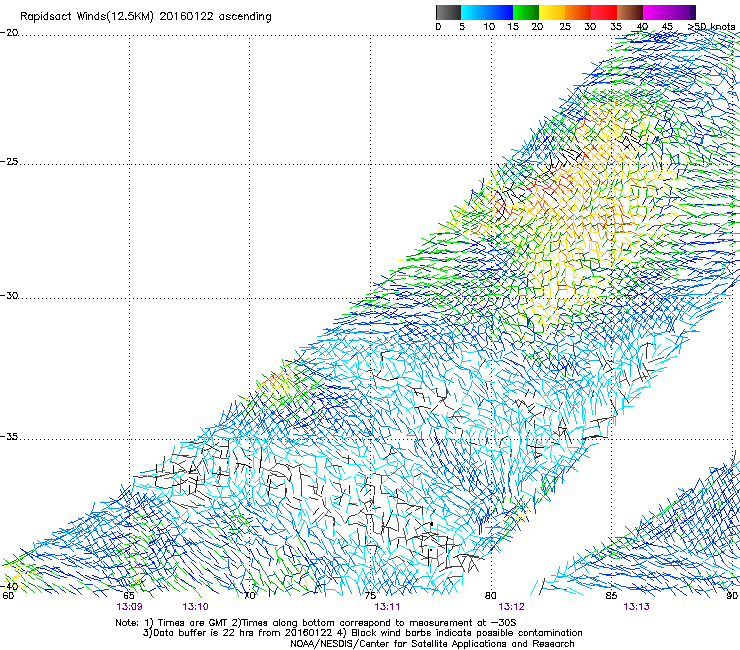Click the latitude label '-30'

coord(9,295)
